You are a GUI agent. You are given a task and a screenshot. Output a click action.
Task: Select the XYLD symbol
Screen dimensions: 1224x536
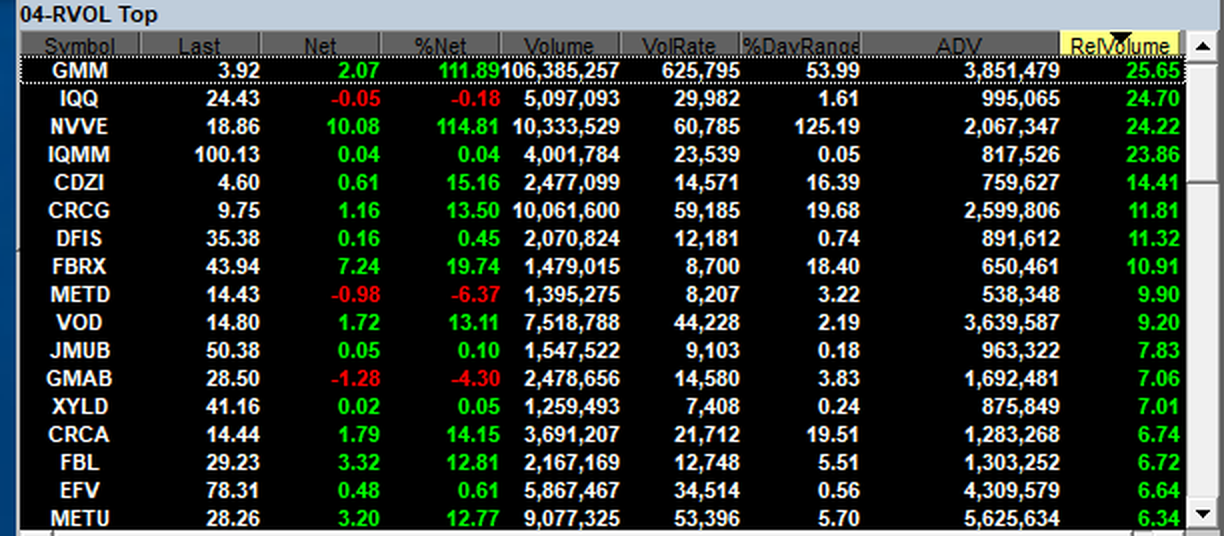(x=80, y=407)
